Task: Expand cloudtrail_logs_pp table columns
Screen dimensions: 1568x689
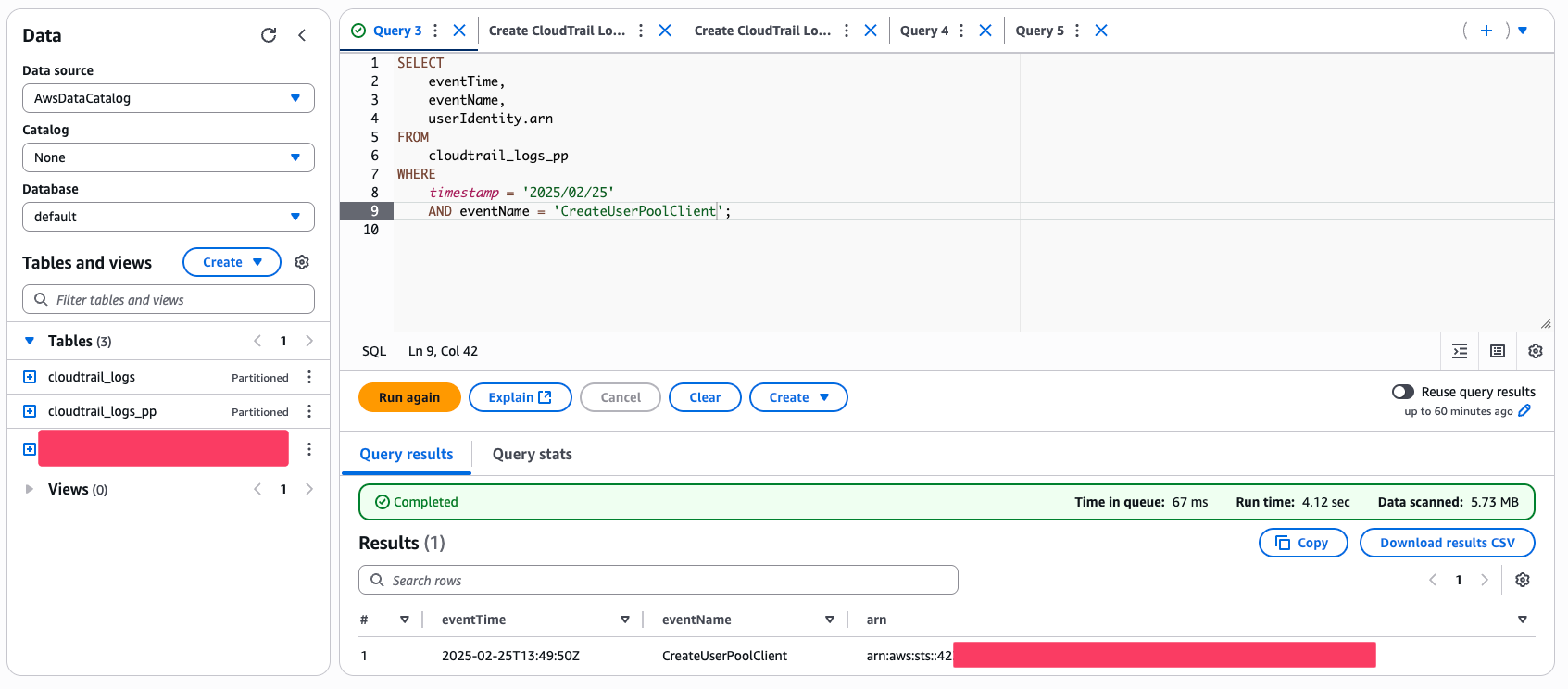Action: click(30, 411)
